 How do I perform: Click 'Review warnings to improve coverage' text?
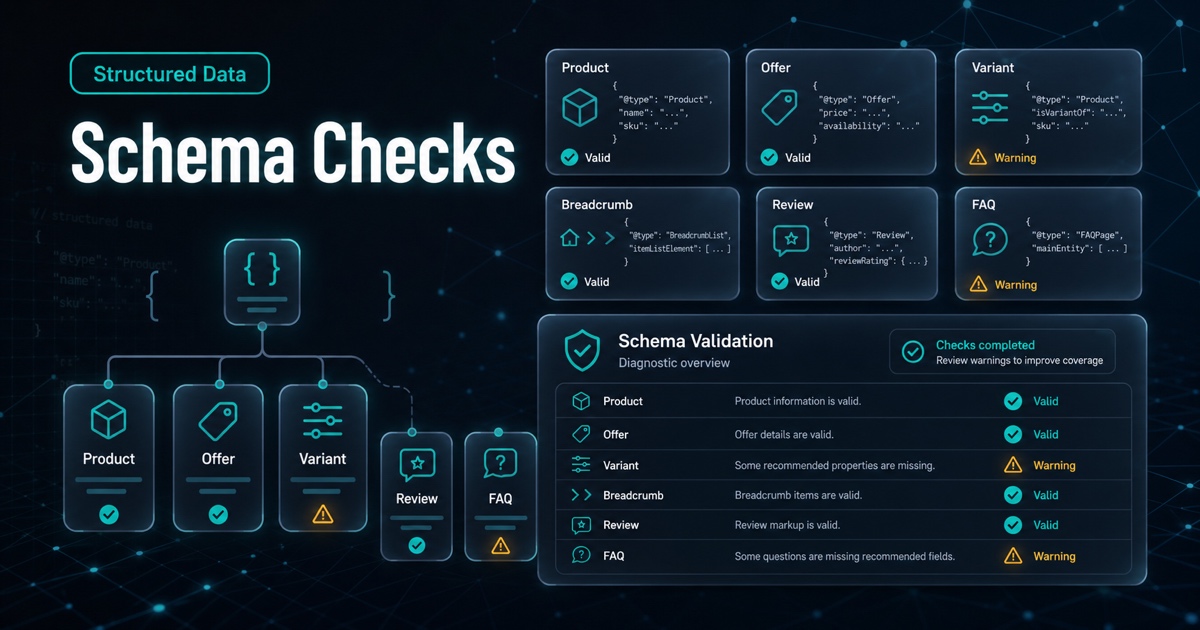coord(1019,361)
